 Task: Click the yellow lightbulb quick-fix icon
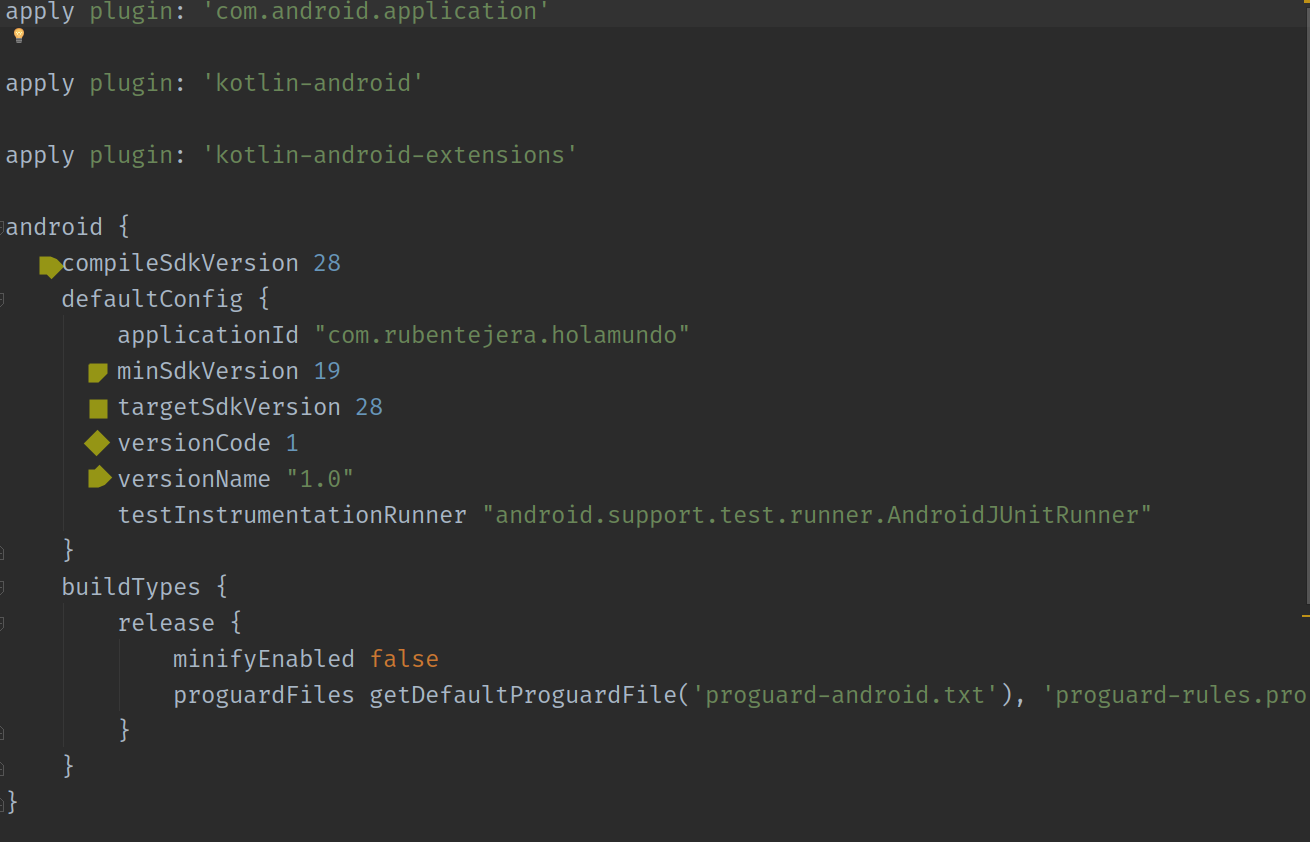click(x=18, y=36)
